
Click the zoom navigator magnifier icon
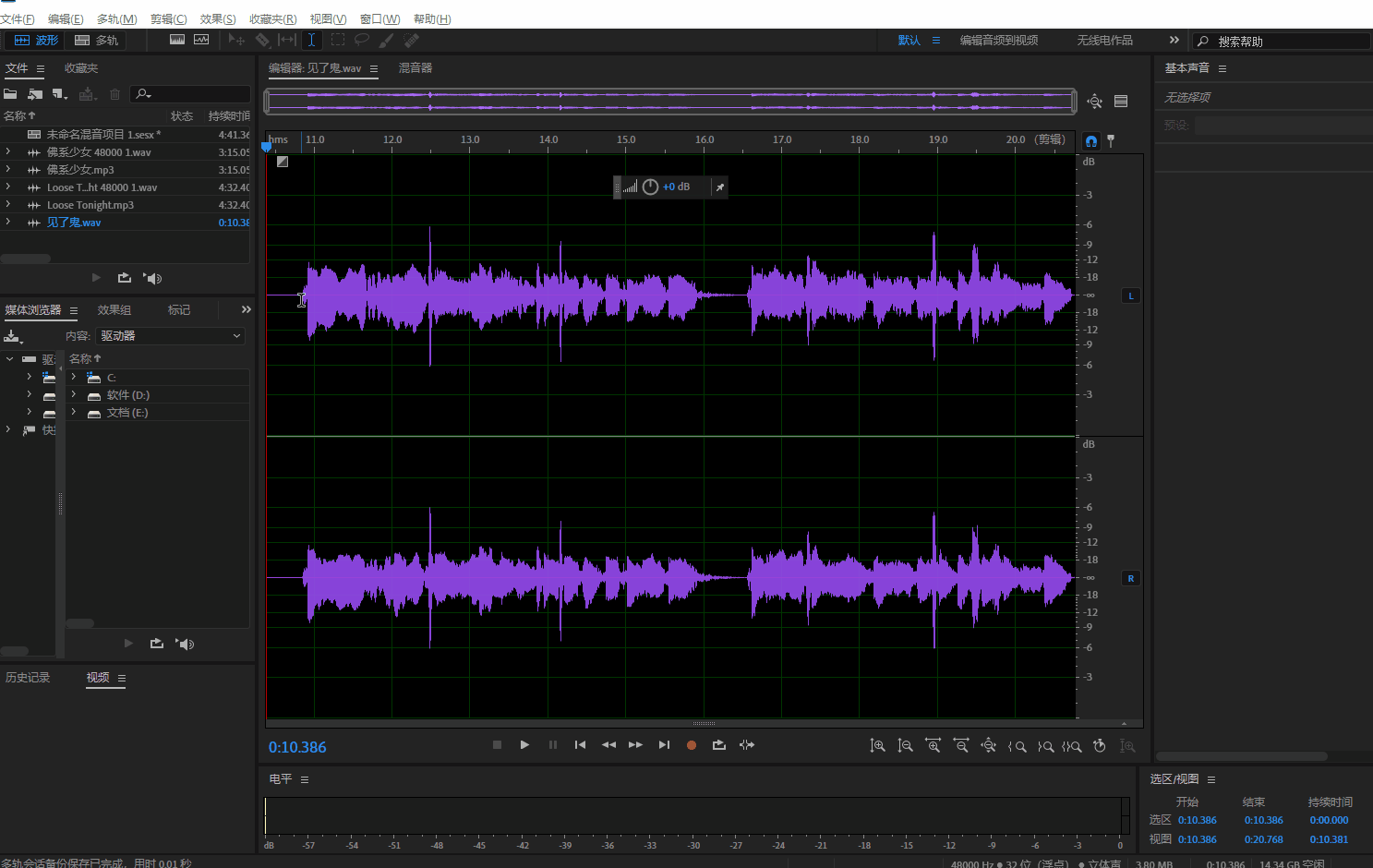1095,102
